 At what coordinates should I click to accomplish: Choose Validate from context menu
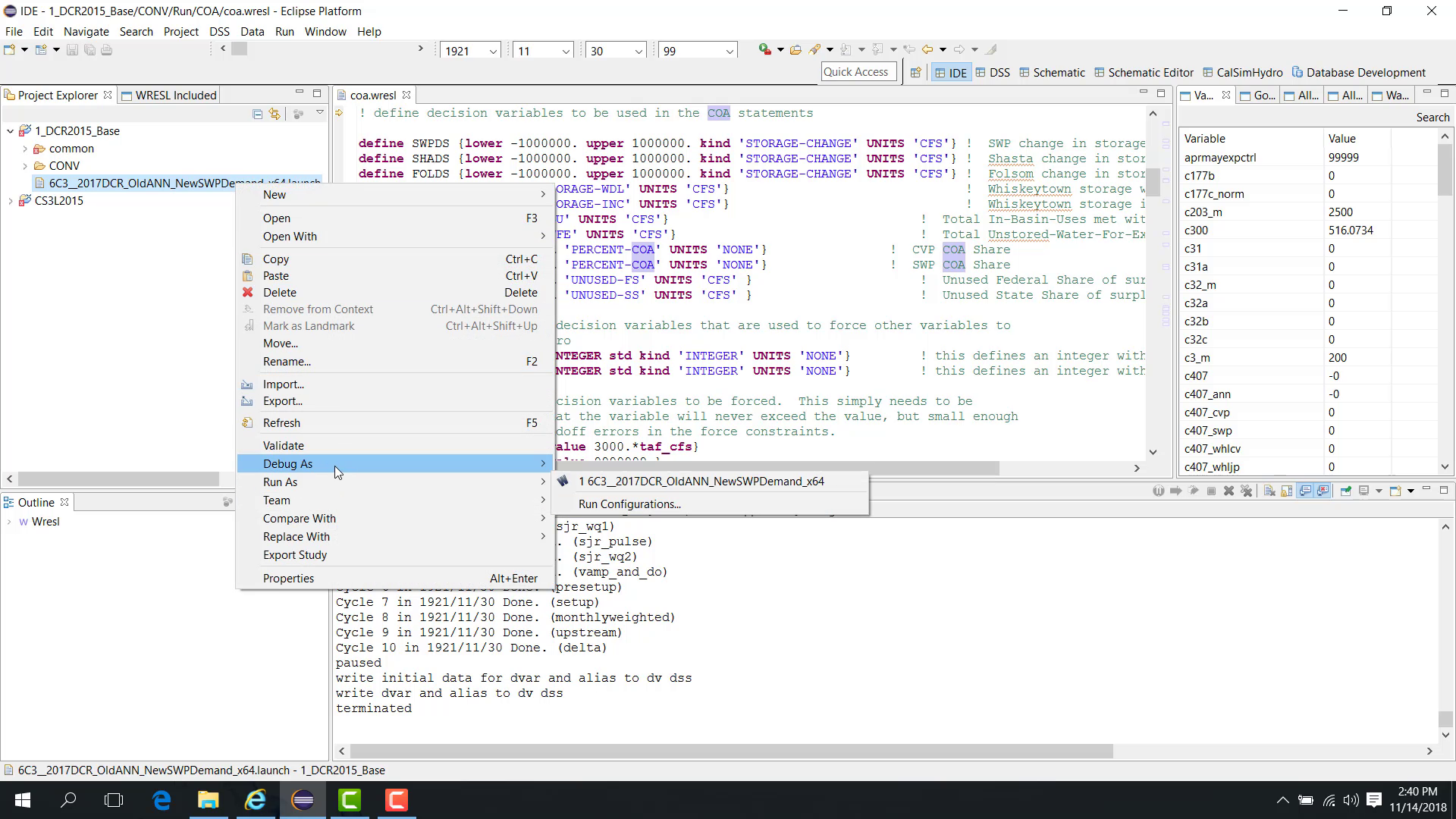pos(395,446)
